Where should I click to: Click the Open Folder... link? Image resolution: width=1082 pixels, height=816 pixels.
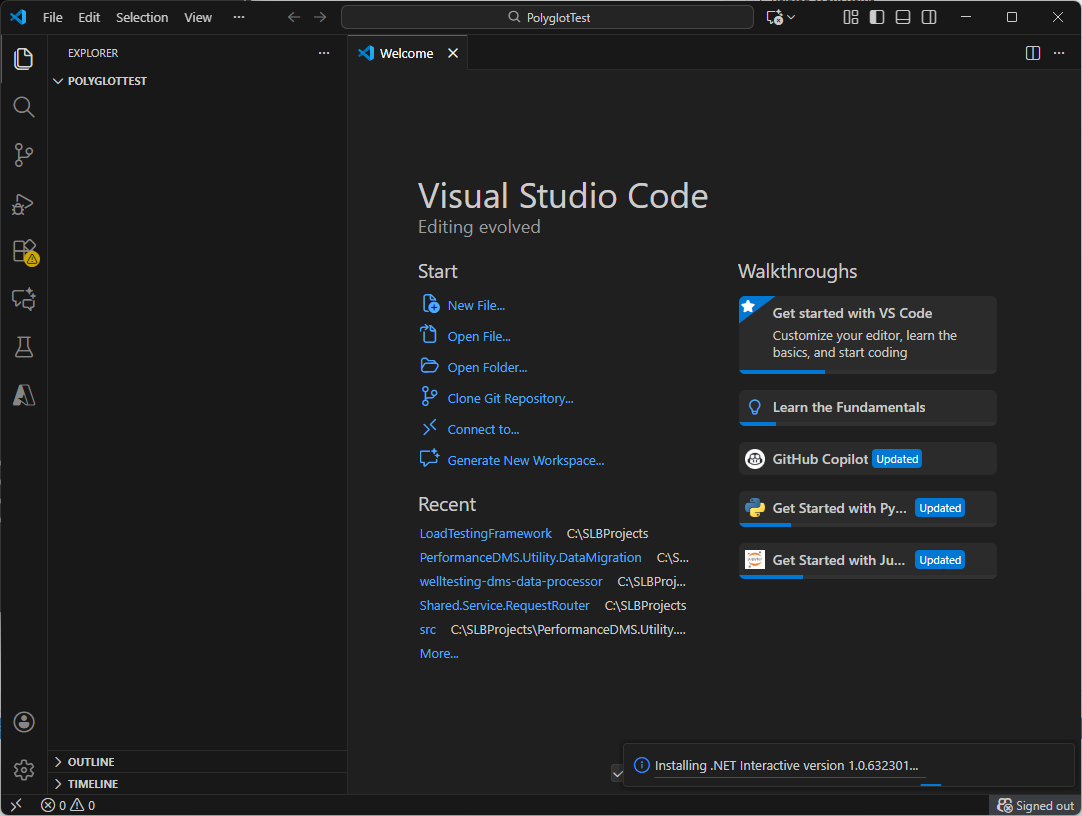(487, 368)
